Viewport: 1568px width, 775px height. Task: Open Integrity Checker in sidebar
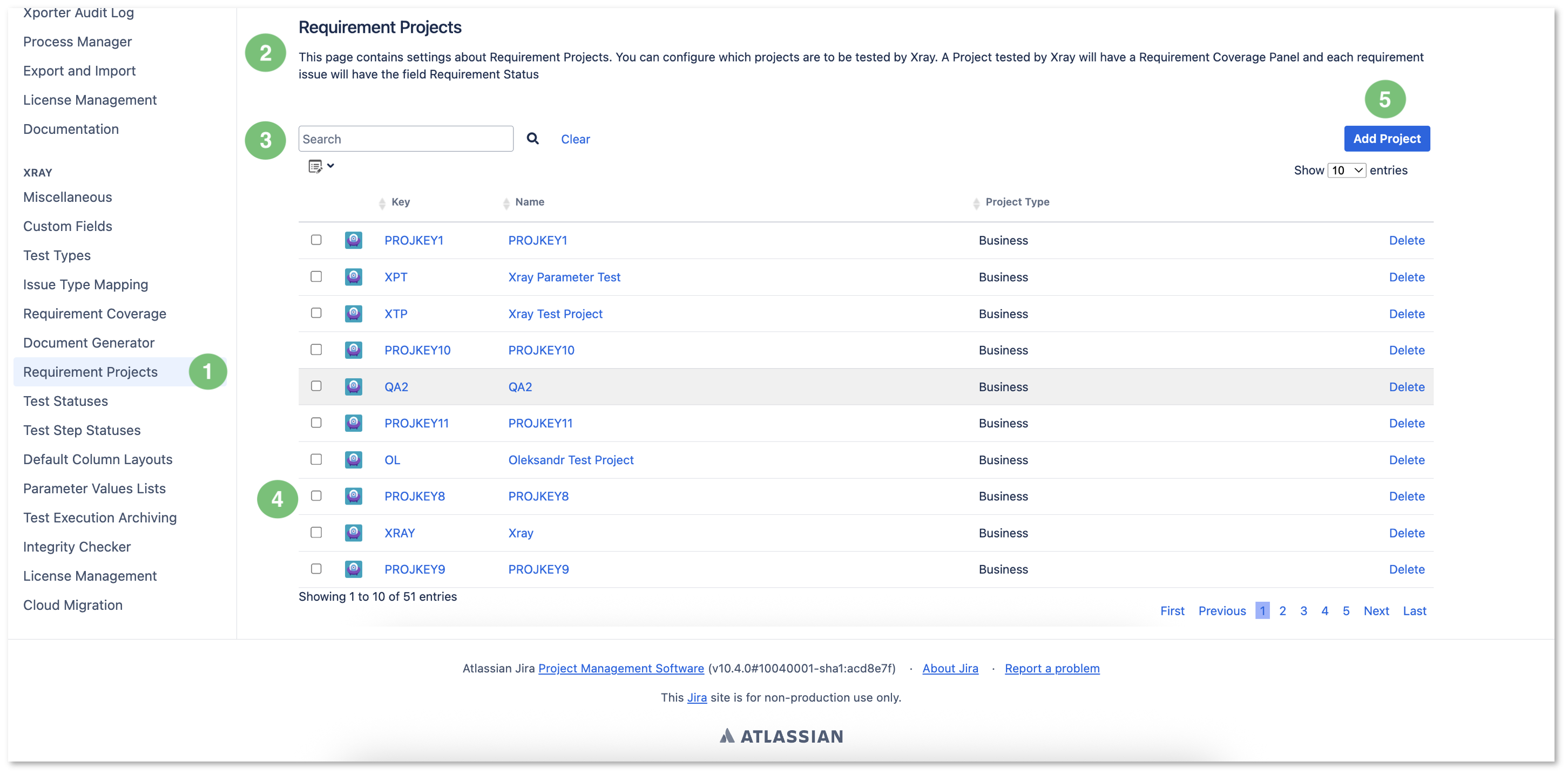point(77,547)
